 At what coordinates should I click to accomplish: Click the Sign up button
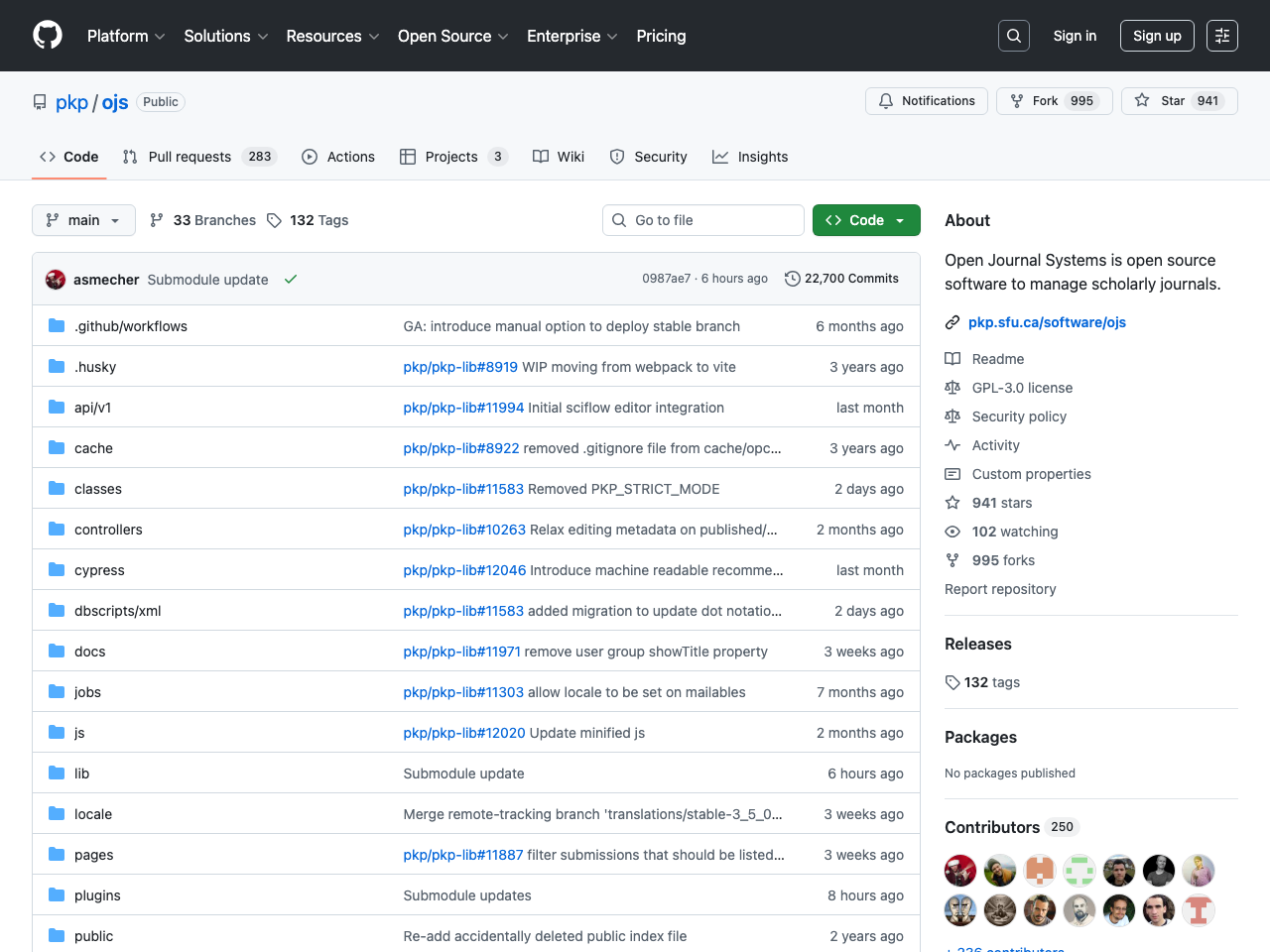[1157, 36]
